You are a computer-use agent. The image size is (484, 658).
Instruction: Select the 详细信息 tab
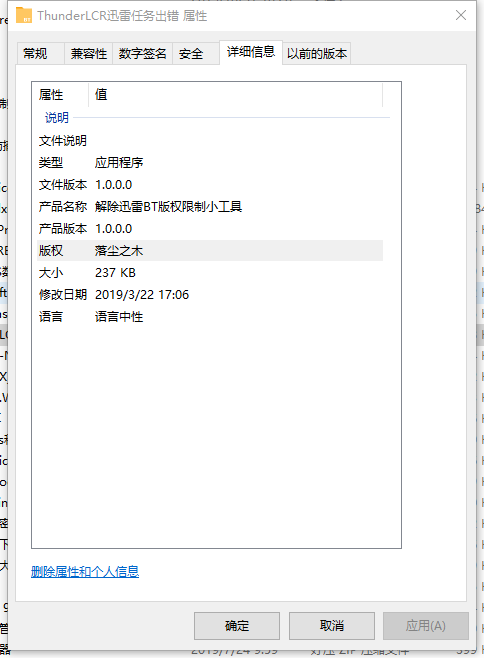point(251,52)
